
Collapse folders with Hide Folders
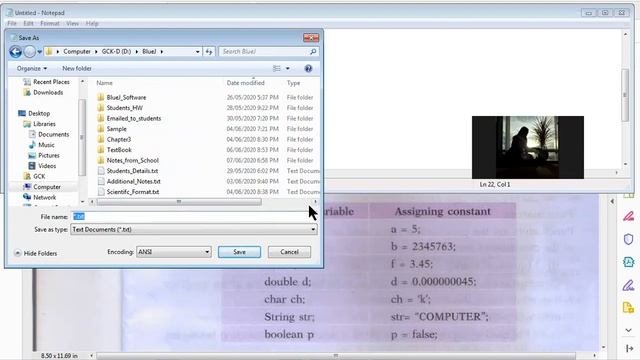[x=36, y=253]
